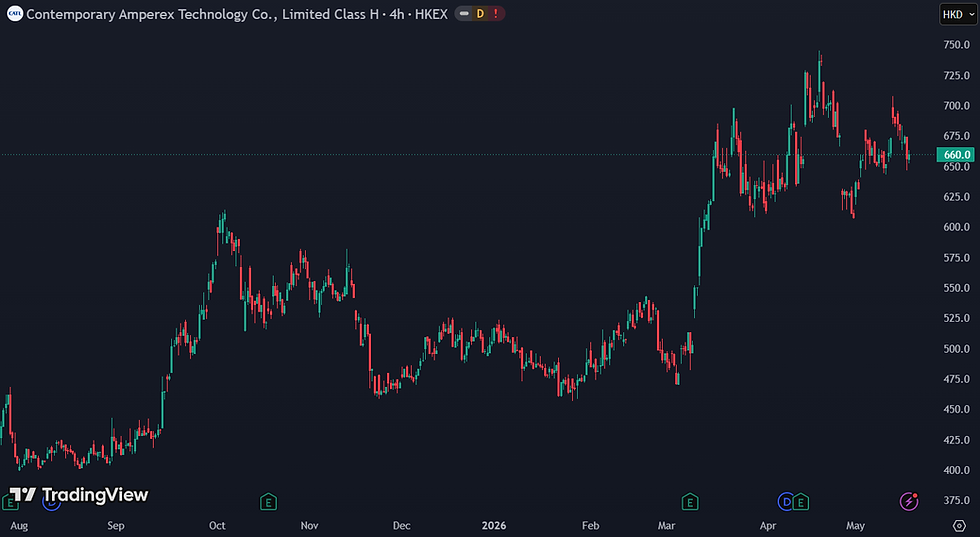Screen dimensions: 980x537
Task: Click the 600.0 price axis label
Action: pos(956,228)
